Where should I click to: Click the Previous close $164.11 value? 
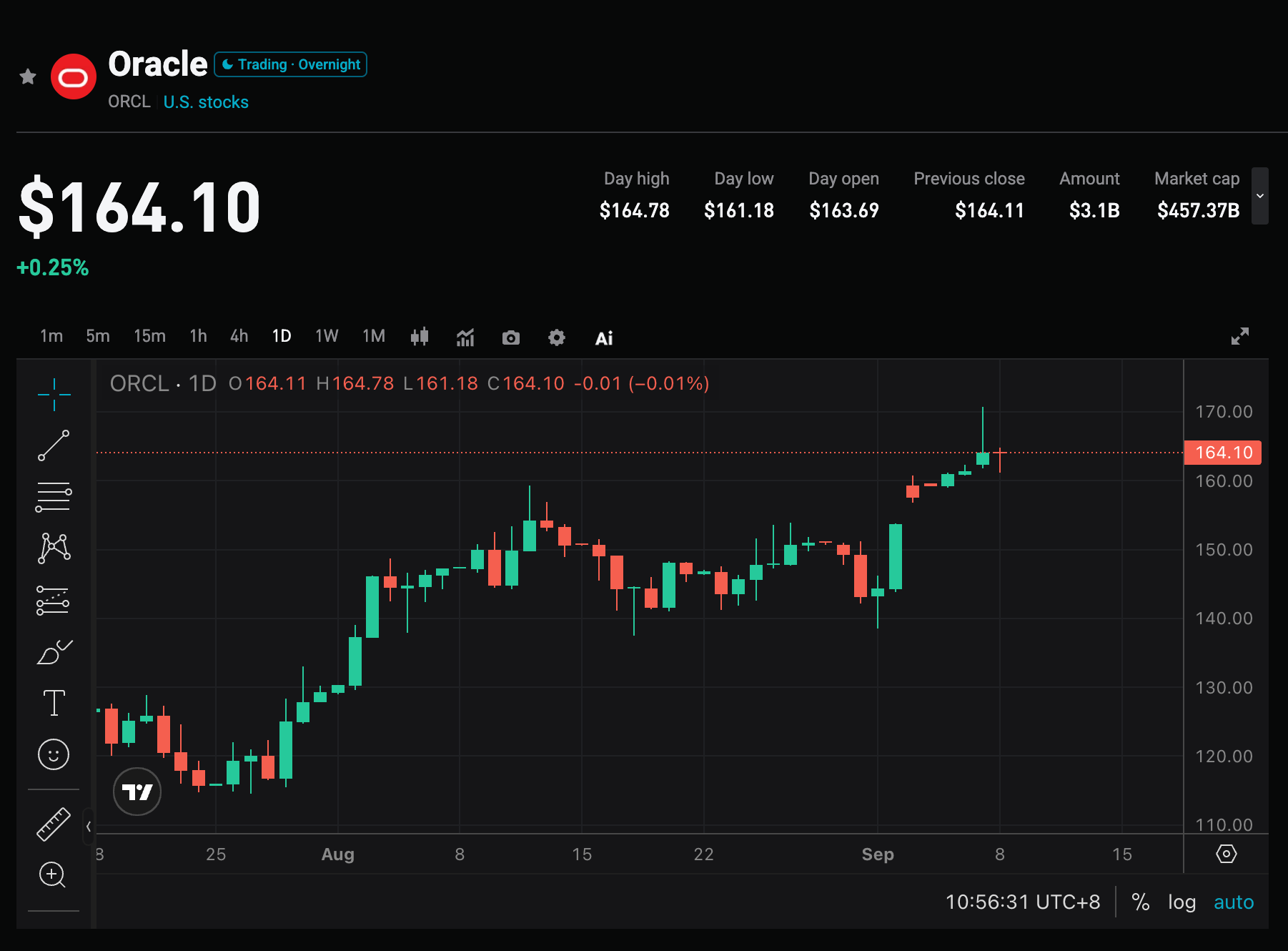pyautogui.click(x=989, y=210)
